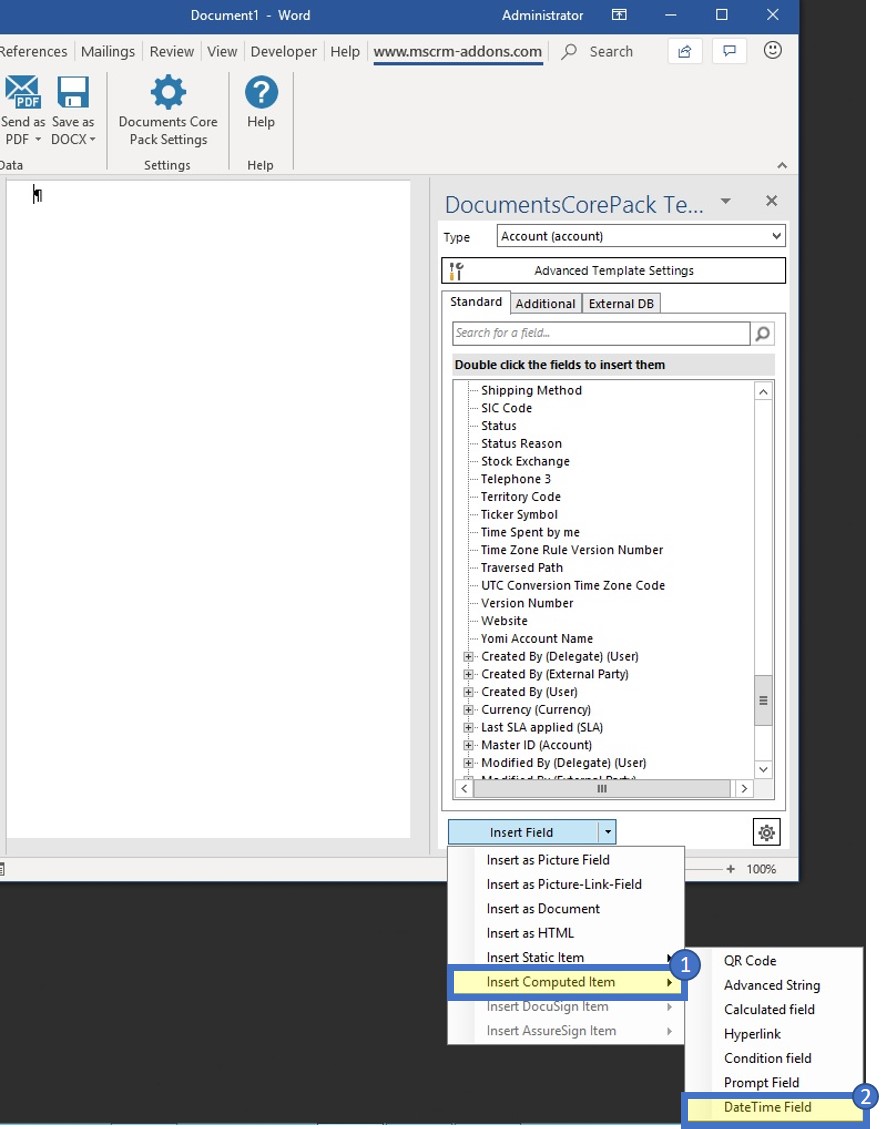Open the task pane options dropdown arrow
The image size is (886, 1129).
725,201
